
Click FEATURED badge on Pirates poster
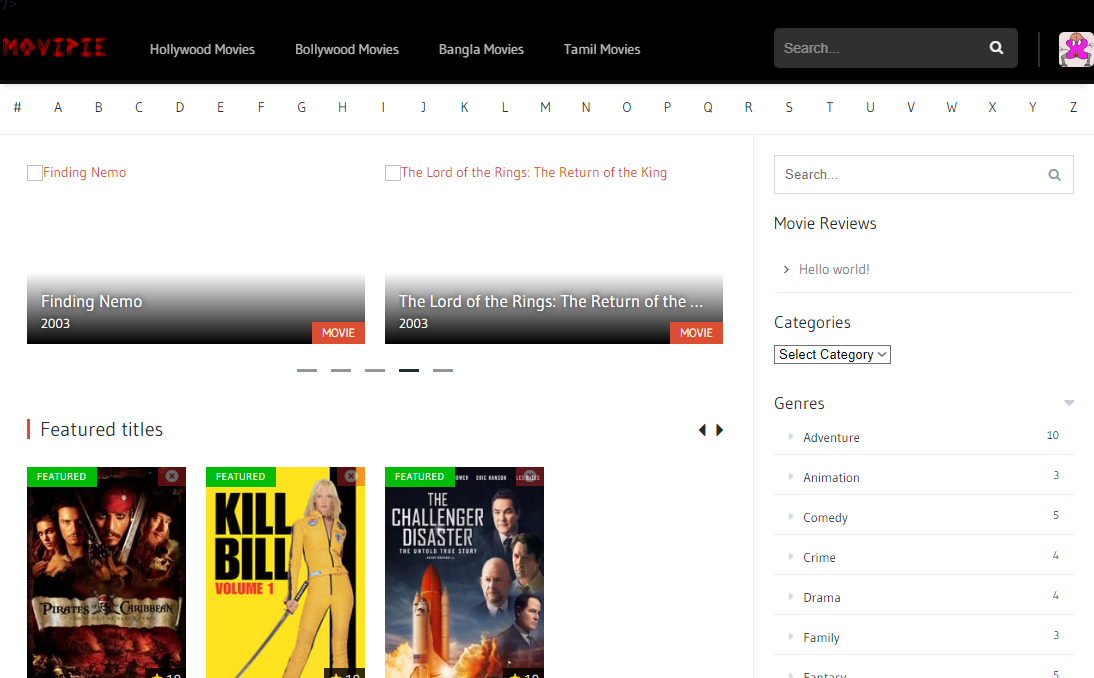tap(61, 476)
